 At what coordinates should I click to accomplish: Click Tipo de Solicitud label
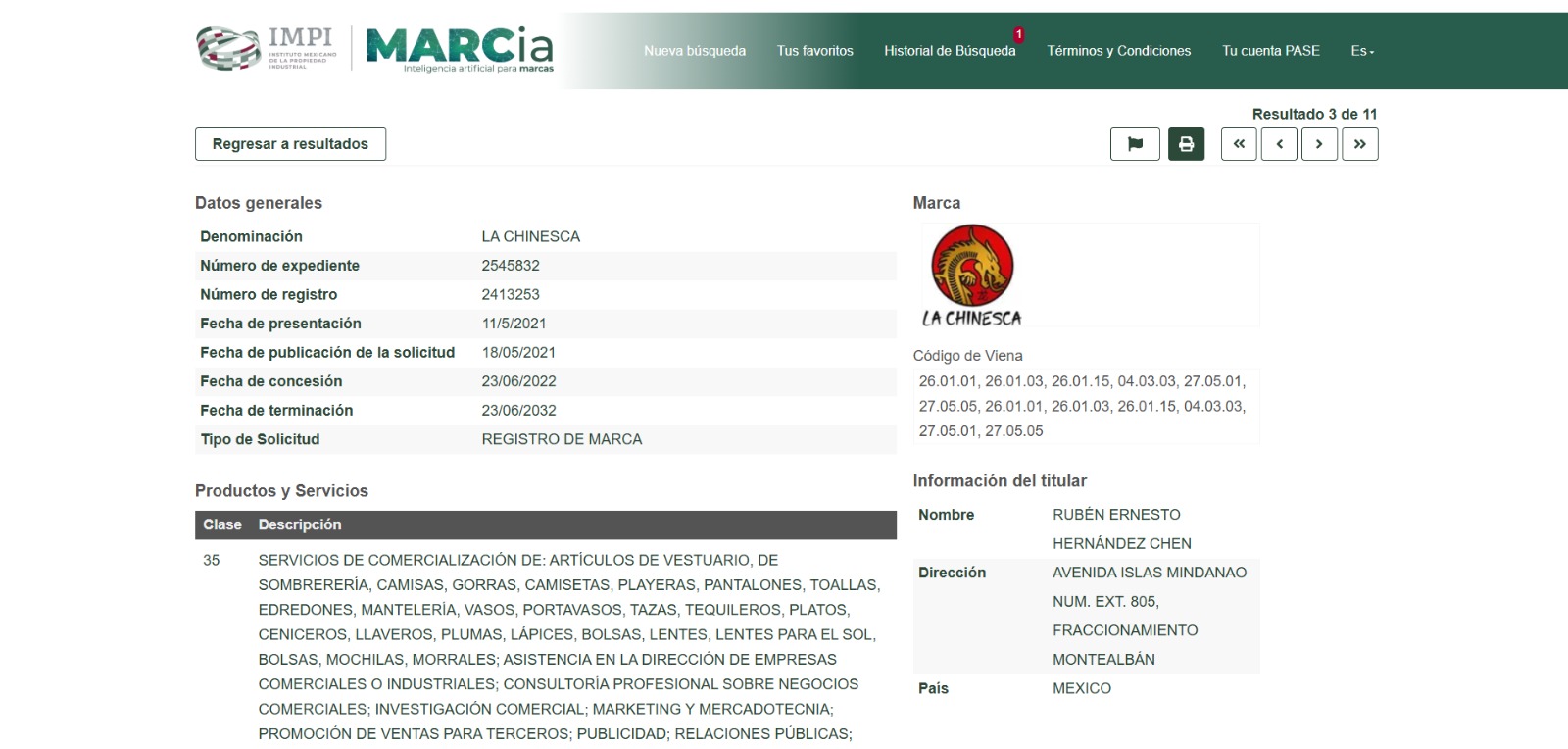pos(260,439)
